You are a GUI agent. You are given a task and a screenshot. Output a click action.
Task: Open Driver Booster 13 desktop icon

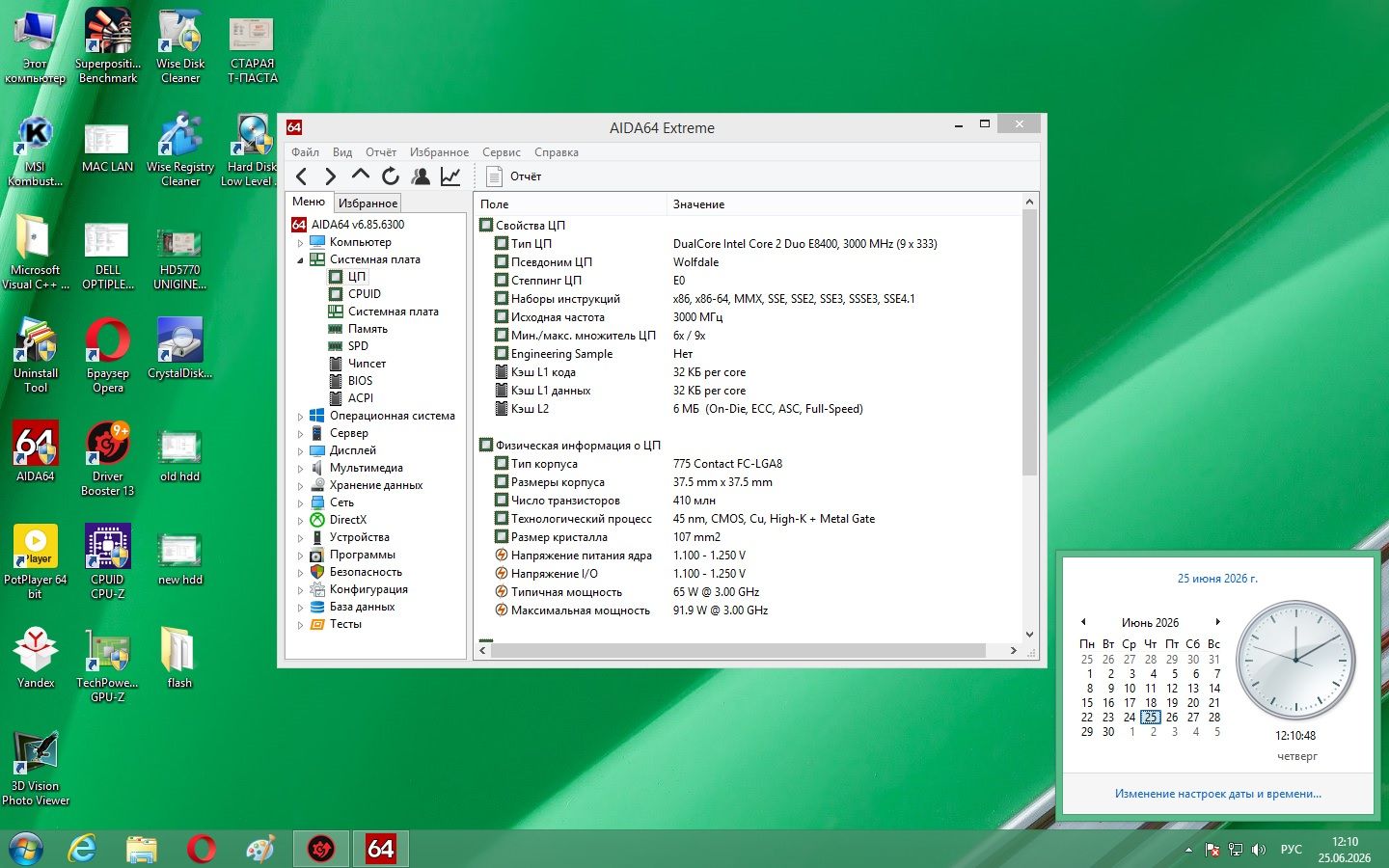(x=108, y=458)
